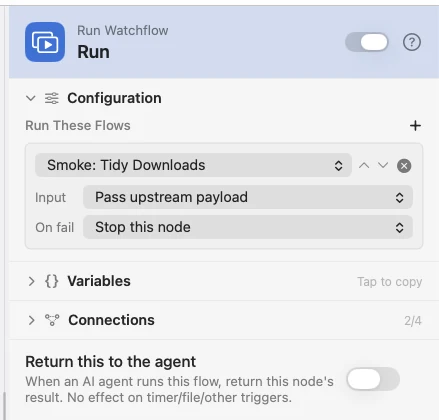Open the On fail Stop this node dropdown
The width and height of the screenshot is (439, 420).
point(248,227)
